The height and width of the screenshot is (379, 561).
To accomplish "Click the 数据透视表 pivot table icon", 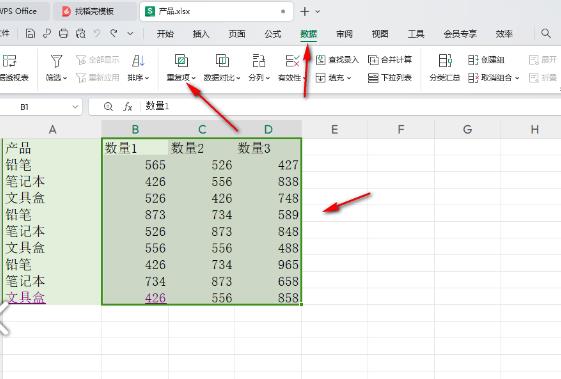I will 10,61.
